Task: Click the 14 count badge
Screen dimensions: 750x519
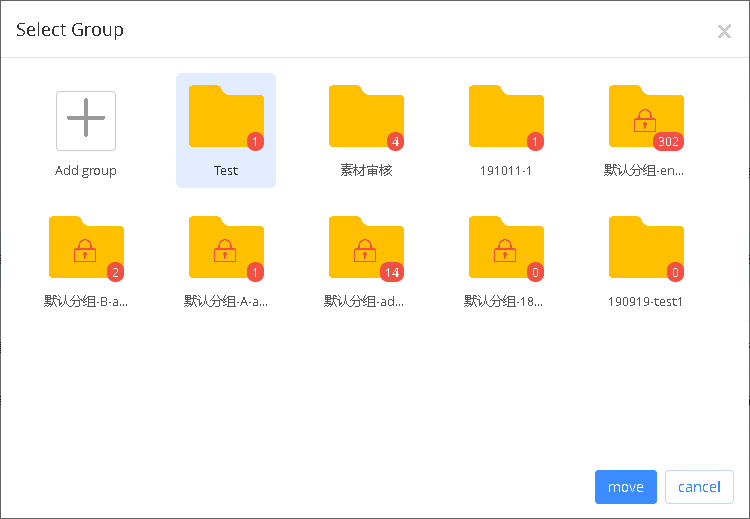Action: [x=392, y=272]
